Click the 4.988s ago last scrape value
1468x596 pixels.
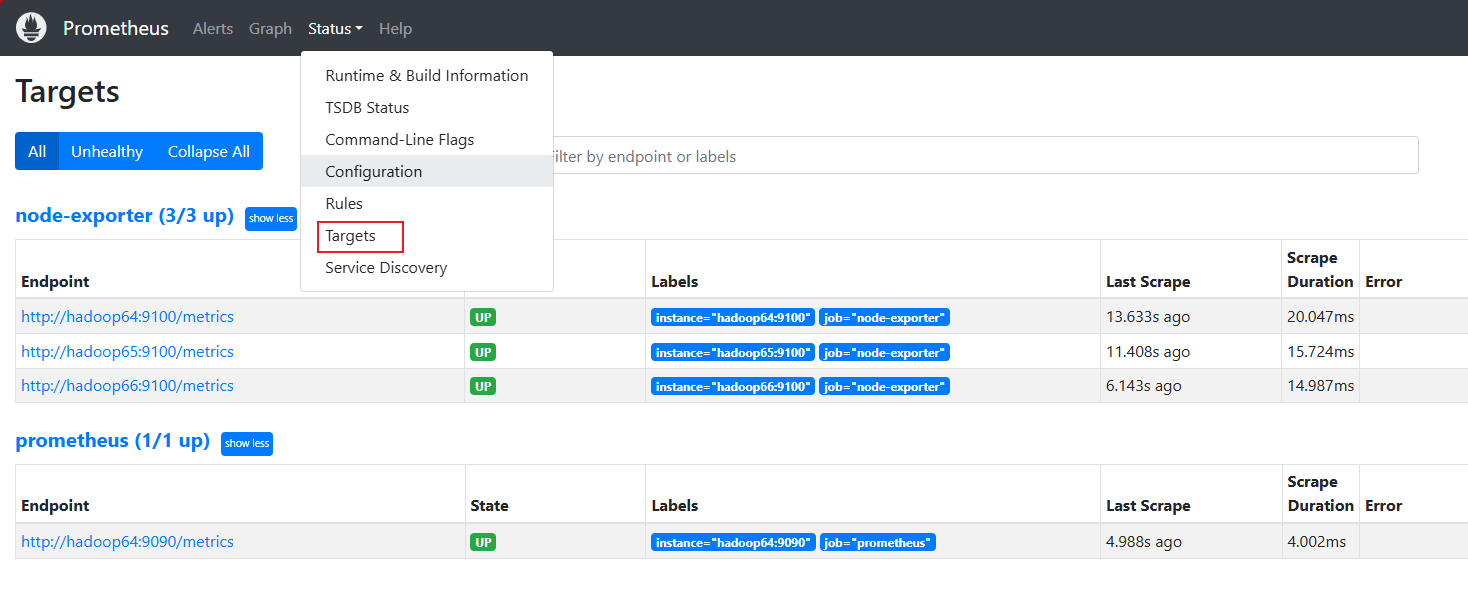point(1144,542)
